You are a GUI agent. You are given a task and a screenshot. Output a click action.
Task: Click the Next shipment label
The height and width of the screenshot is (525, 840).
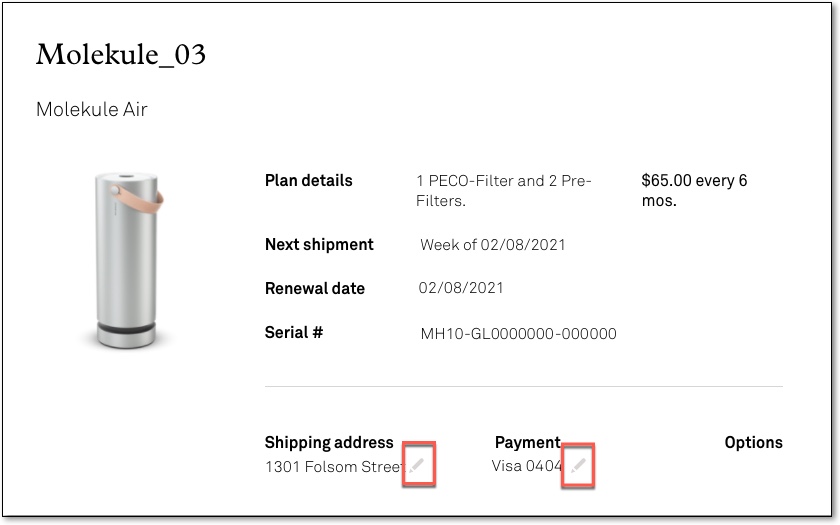click(319, 244)
